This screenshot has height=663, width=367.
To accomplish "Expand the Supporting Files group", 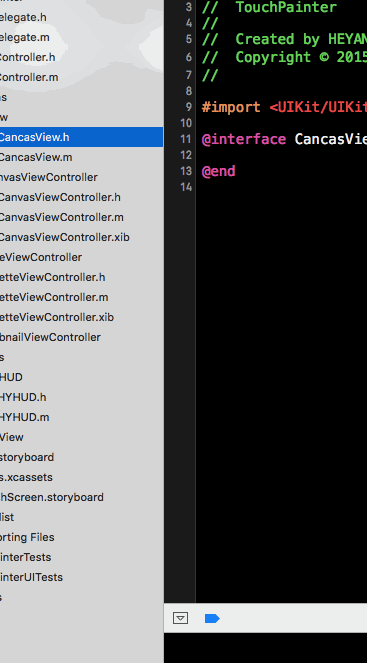I will click(x=27, y=537).
